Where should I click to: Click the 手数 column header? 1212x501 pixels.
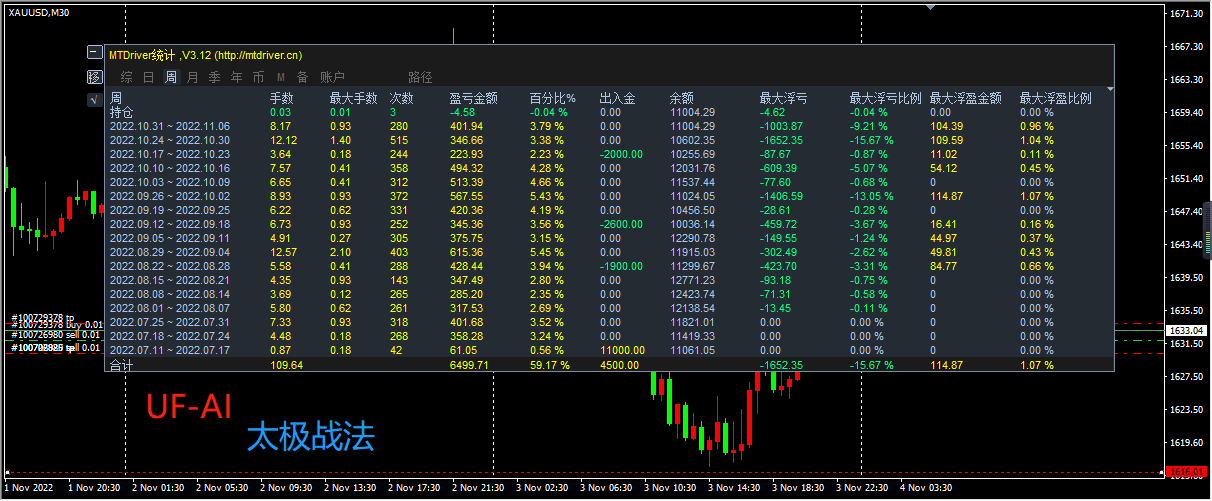(x=282, y=98)
